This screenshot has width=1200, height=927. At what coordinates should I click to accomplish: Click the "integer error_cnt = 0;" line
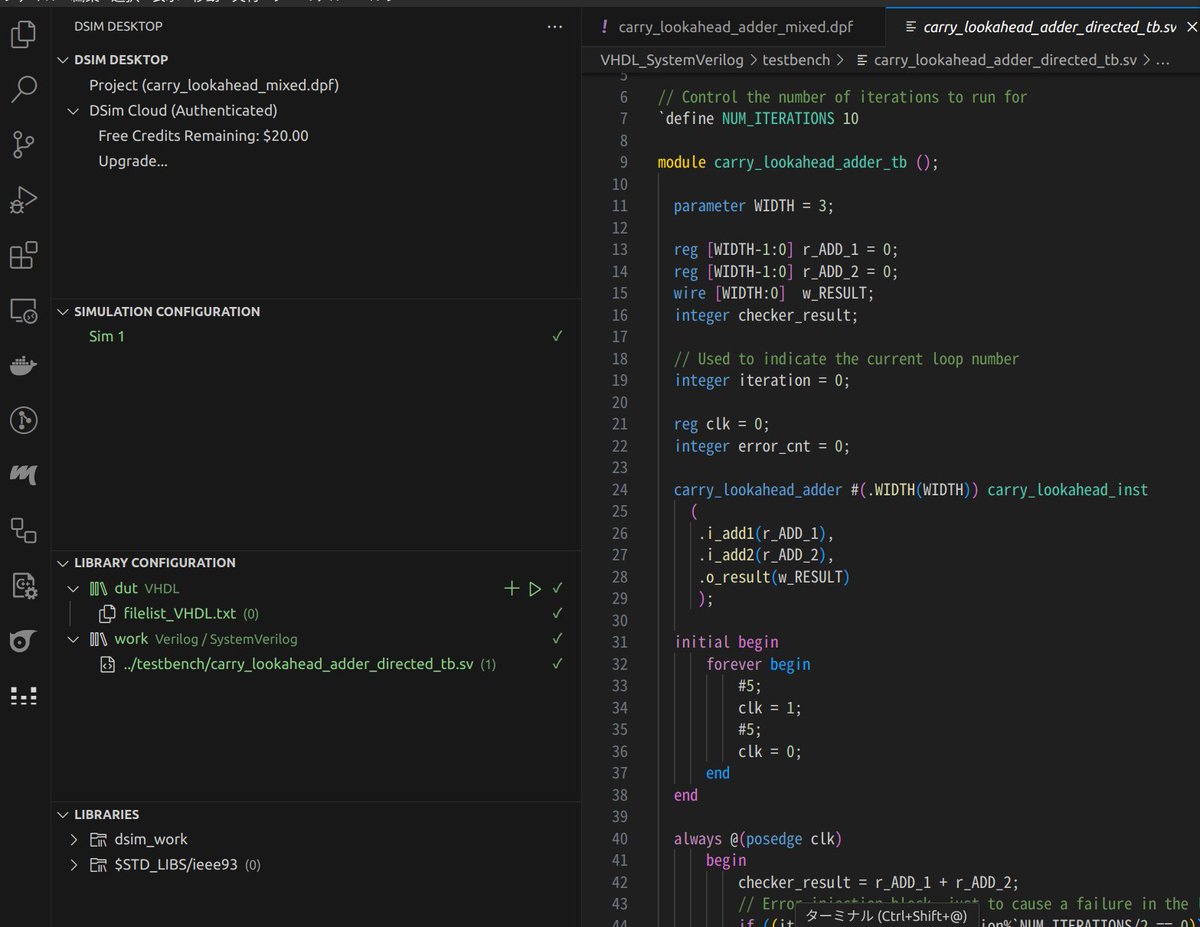(x=761, y=446)
